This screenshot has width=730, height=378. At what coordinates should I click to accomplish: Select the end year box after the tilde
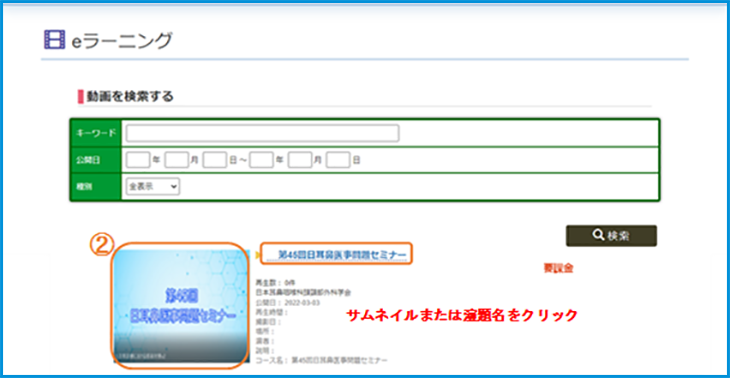[261, 160]
